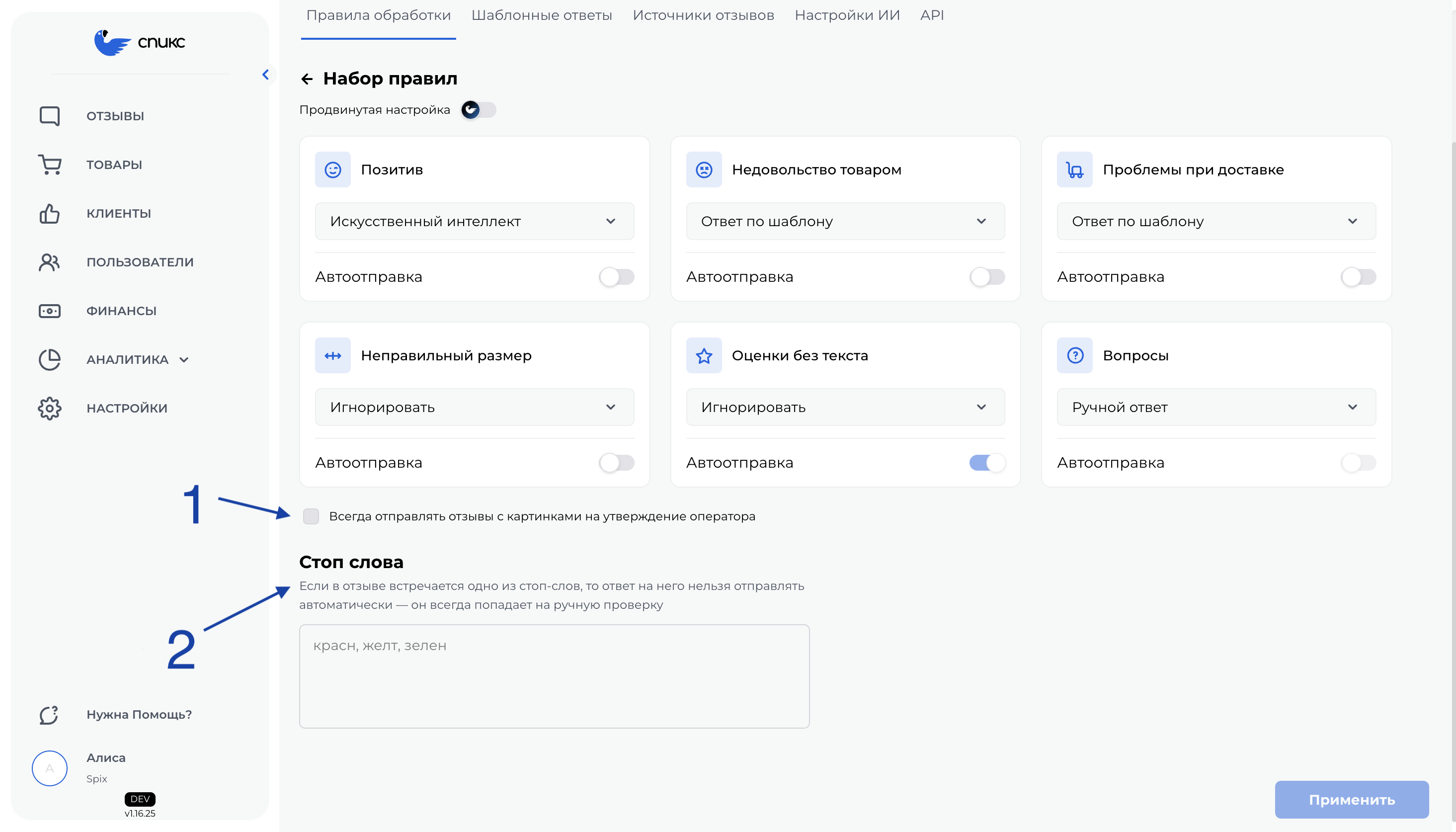Click the v1.16.25 version text
This screenshot has width=1456, height=832.
(140, 813)
